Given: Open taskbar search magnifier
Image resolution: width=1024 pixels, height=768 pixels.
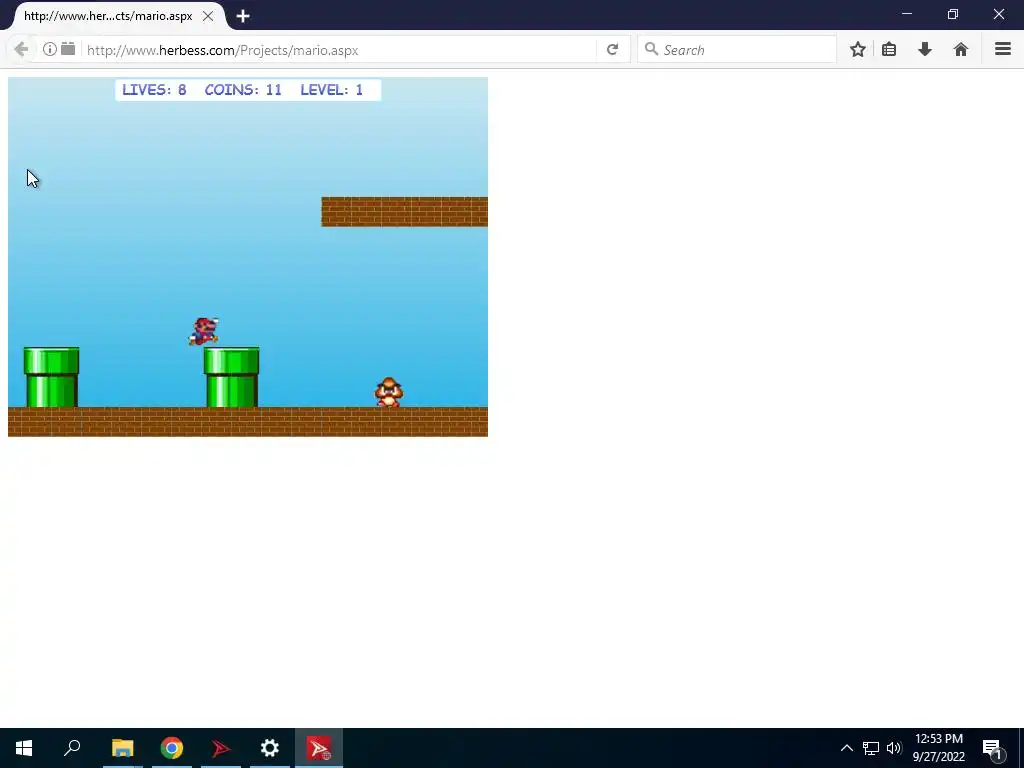Looking at the screenshot, I should 72,748.
